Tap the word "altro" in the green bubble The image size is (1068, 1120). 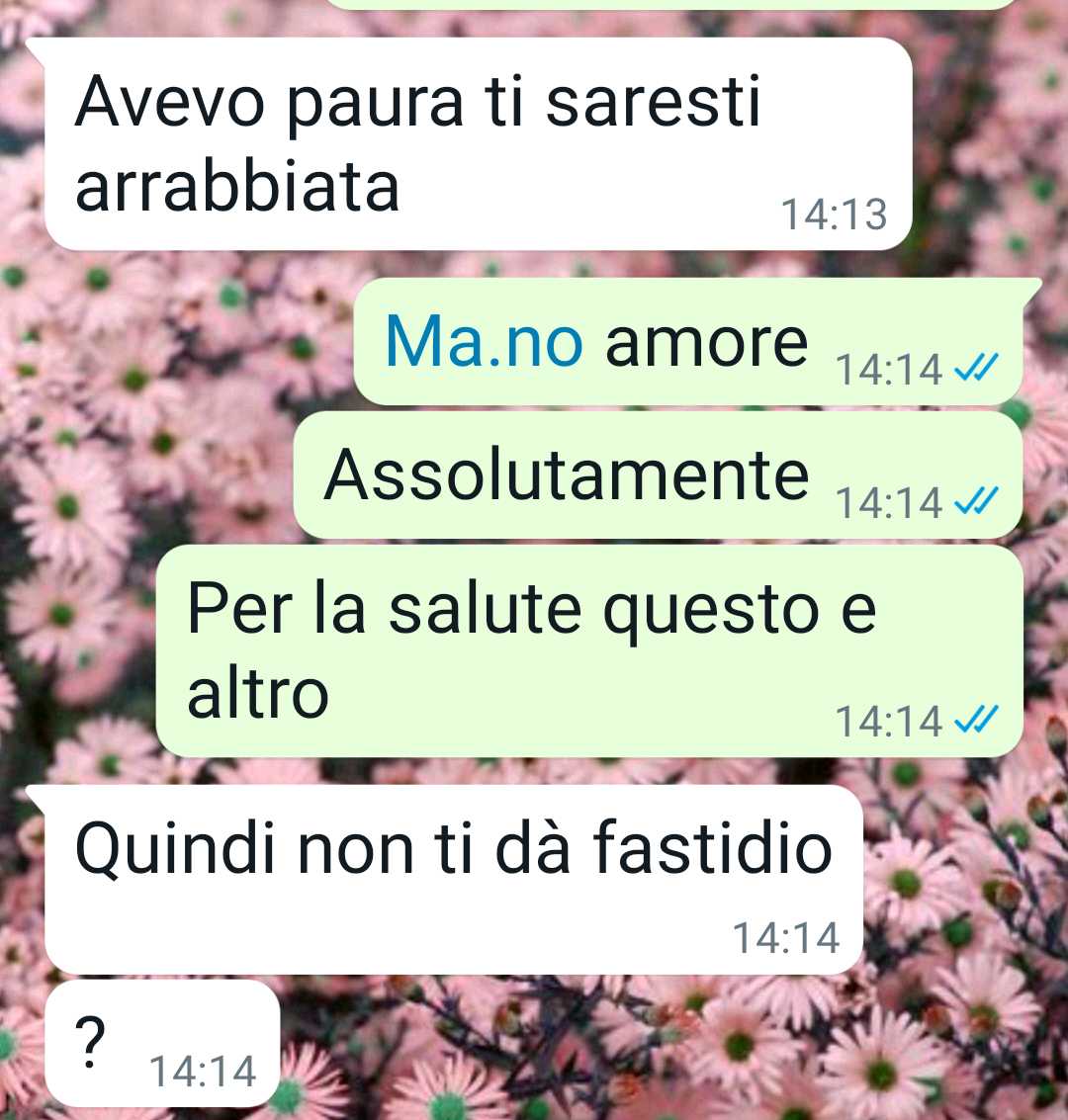click(258, 693)
